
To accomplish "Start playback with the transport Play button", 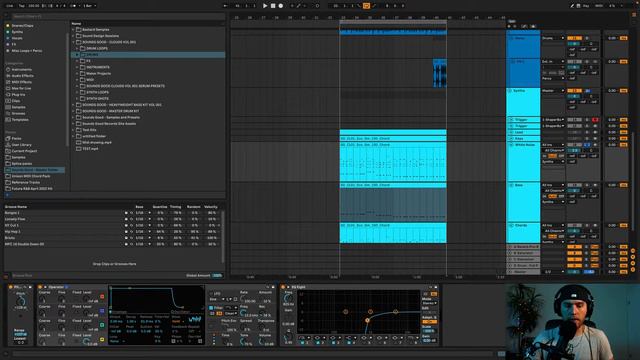I will 265,6.
